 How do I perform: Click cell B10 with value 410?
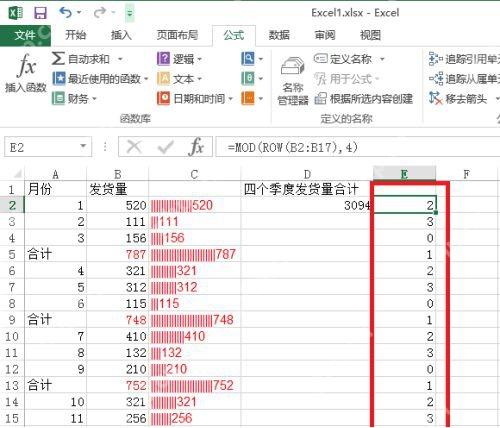[117, 336]
